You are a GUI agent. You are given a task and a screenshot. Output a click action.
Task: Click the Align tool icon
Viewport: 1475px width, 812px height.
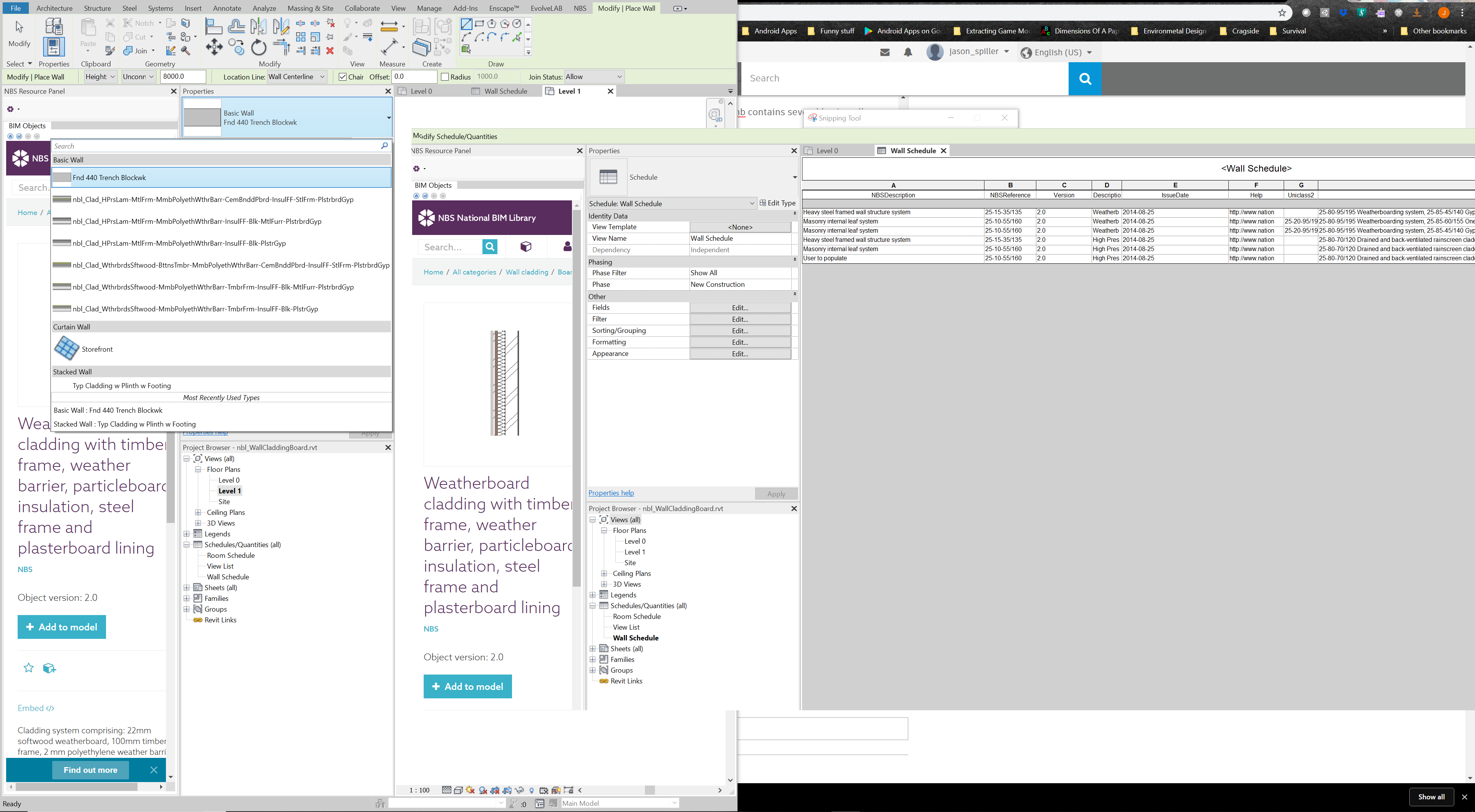coord(214,26)
